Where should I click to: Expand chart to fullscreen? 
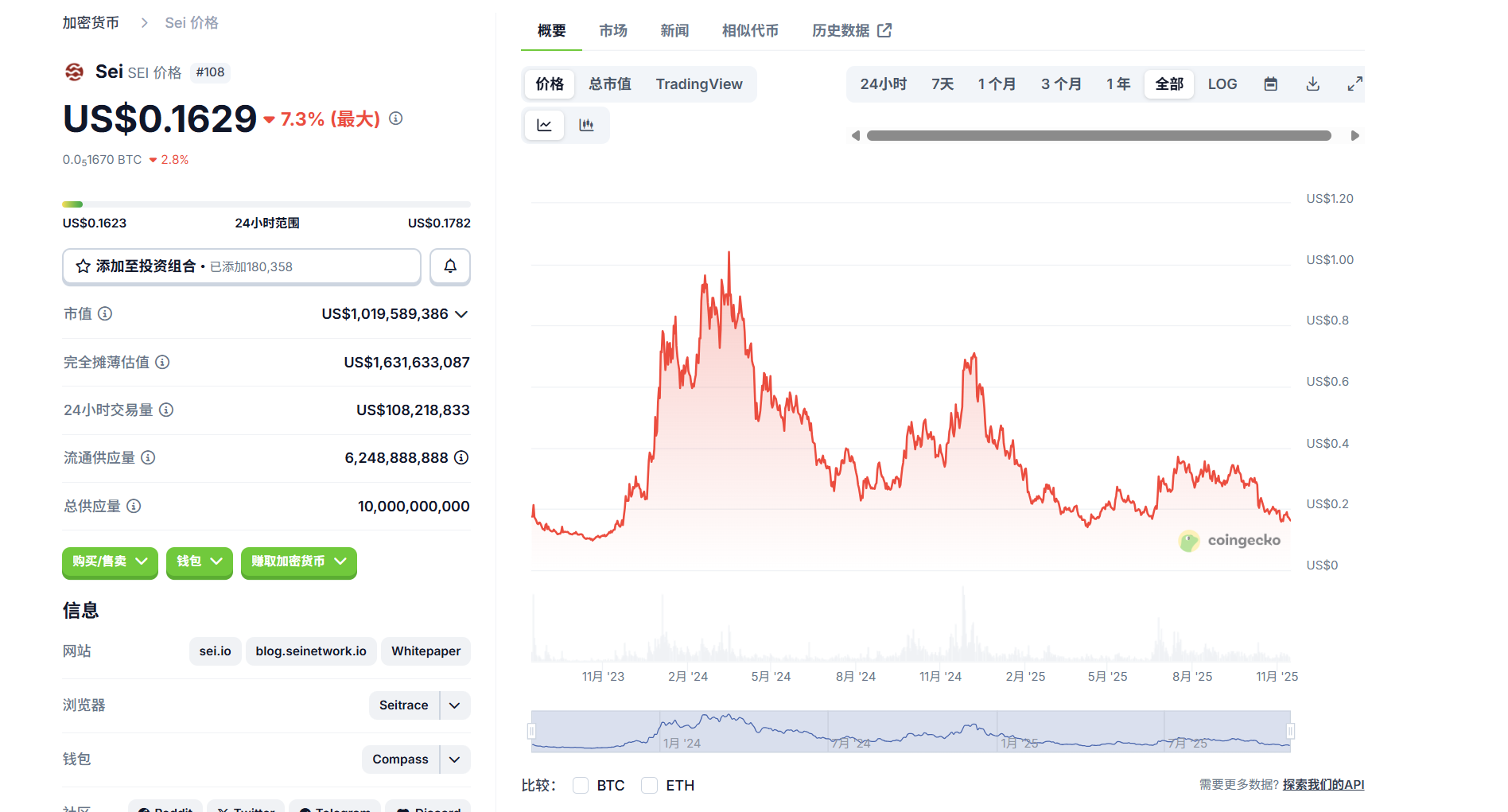pos(1354,84)
